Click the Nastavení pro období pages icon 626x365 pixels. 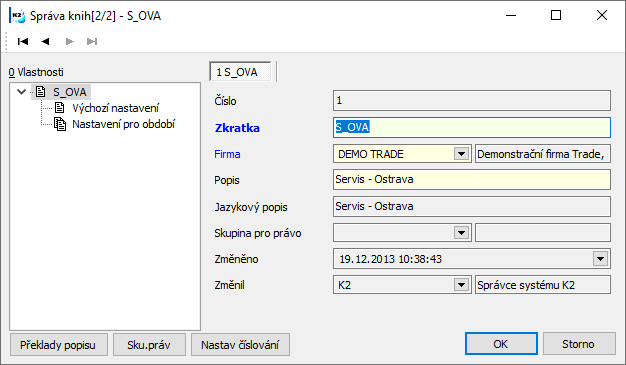click(60, 124)
